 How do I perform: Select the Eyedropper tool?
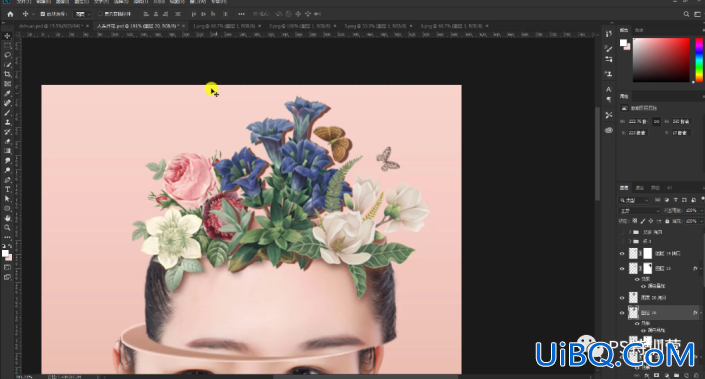point(7,94)
